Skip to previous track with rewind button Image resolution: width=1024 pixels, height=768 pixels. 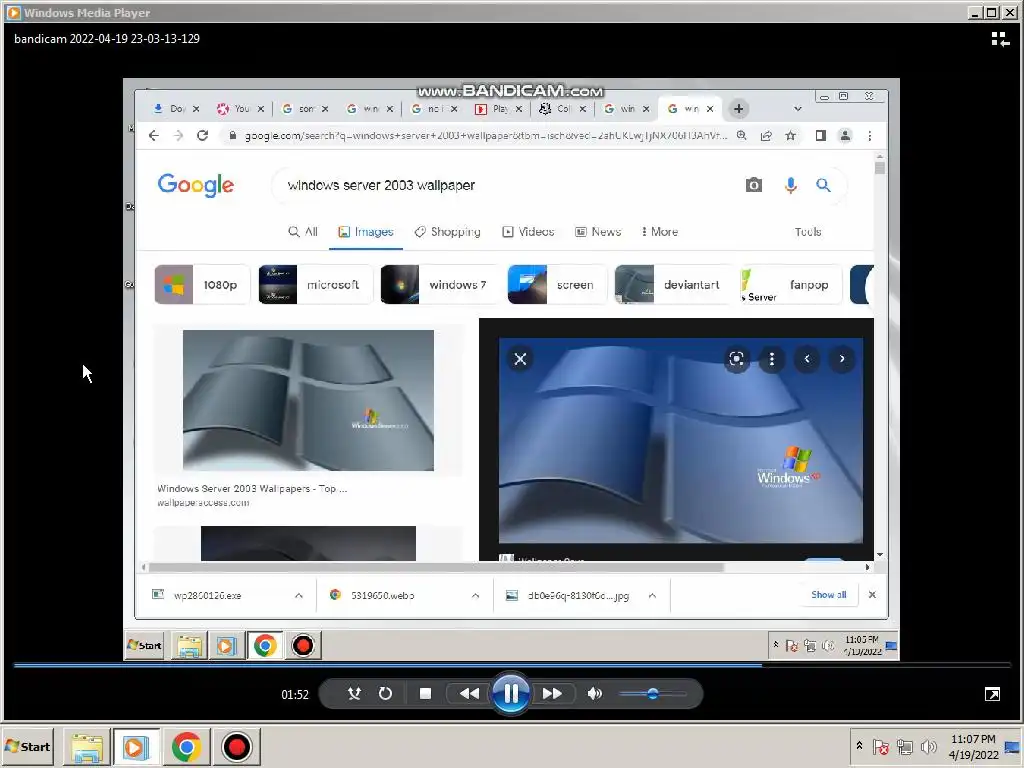469,694
